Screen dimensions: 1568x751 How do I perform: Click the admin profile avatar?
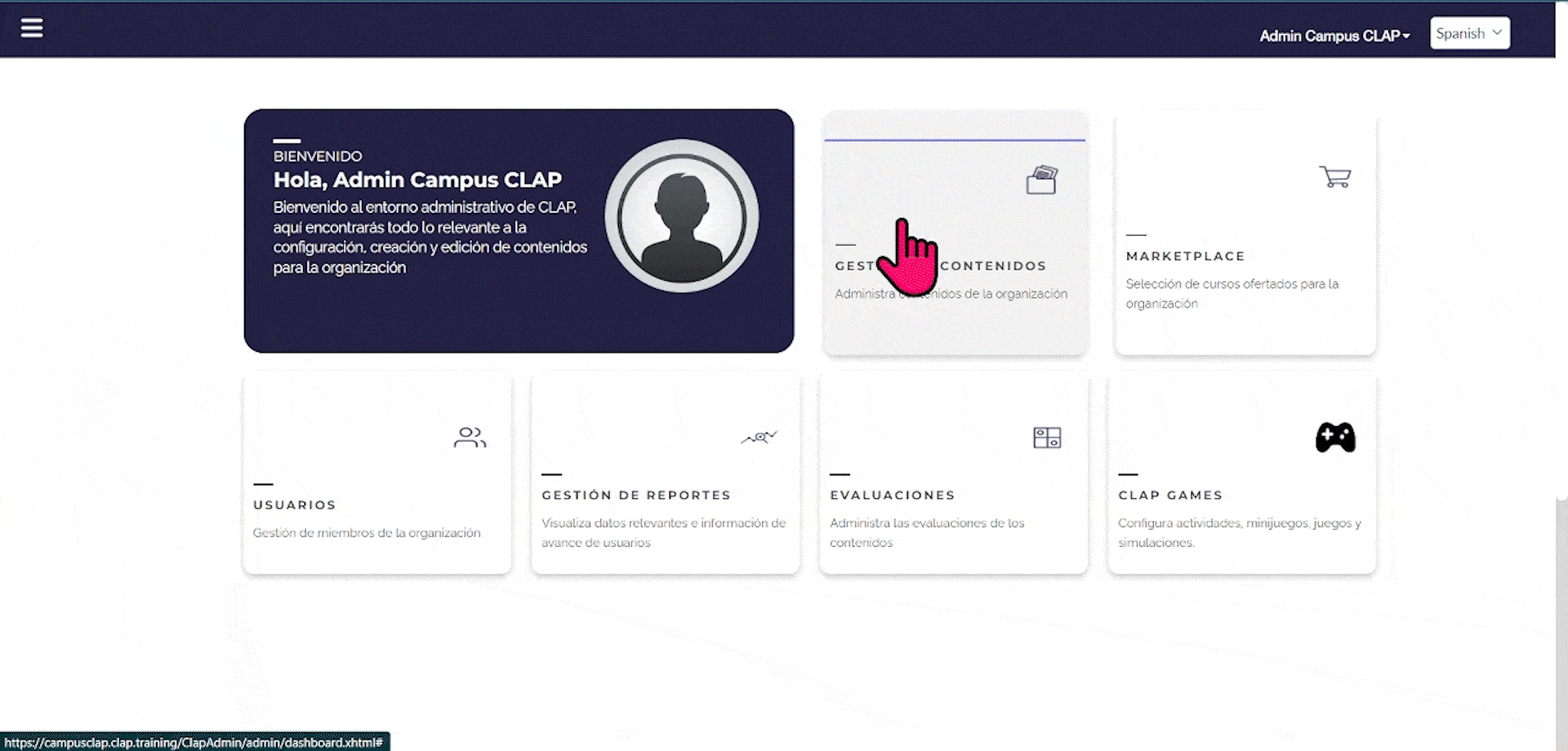[x=682, y=216]
